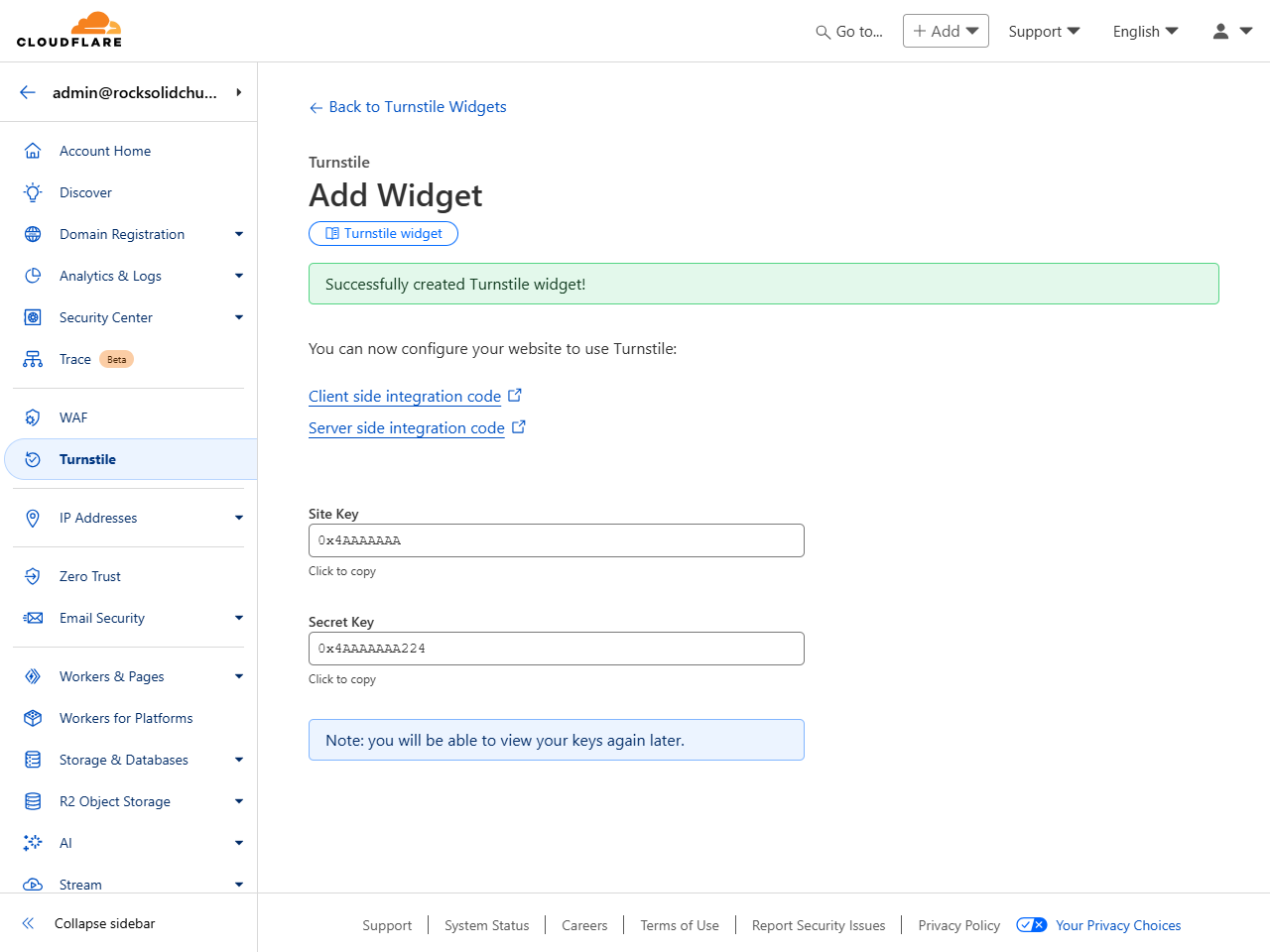This screenshot has height=952, width=1270.
Task: Toggle the Your Privacy Choices icon
Action: (1032, 925)
